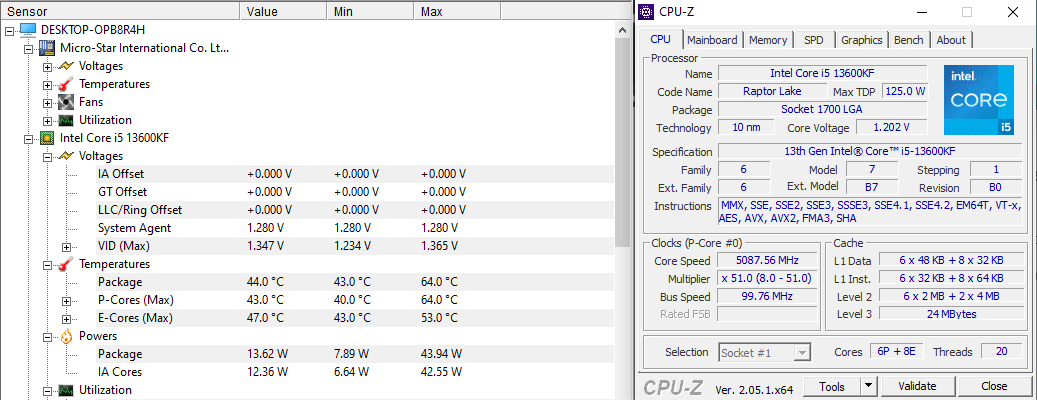Expand the P-Cores (Max) temperatures
Image resolution: width=1037 pixels, height=400 pixels.
(x=66, y=300)
